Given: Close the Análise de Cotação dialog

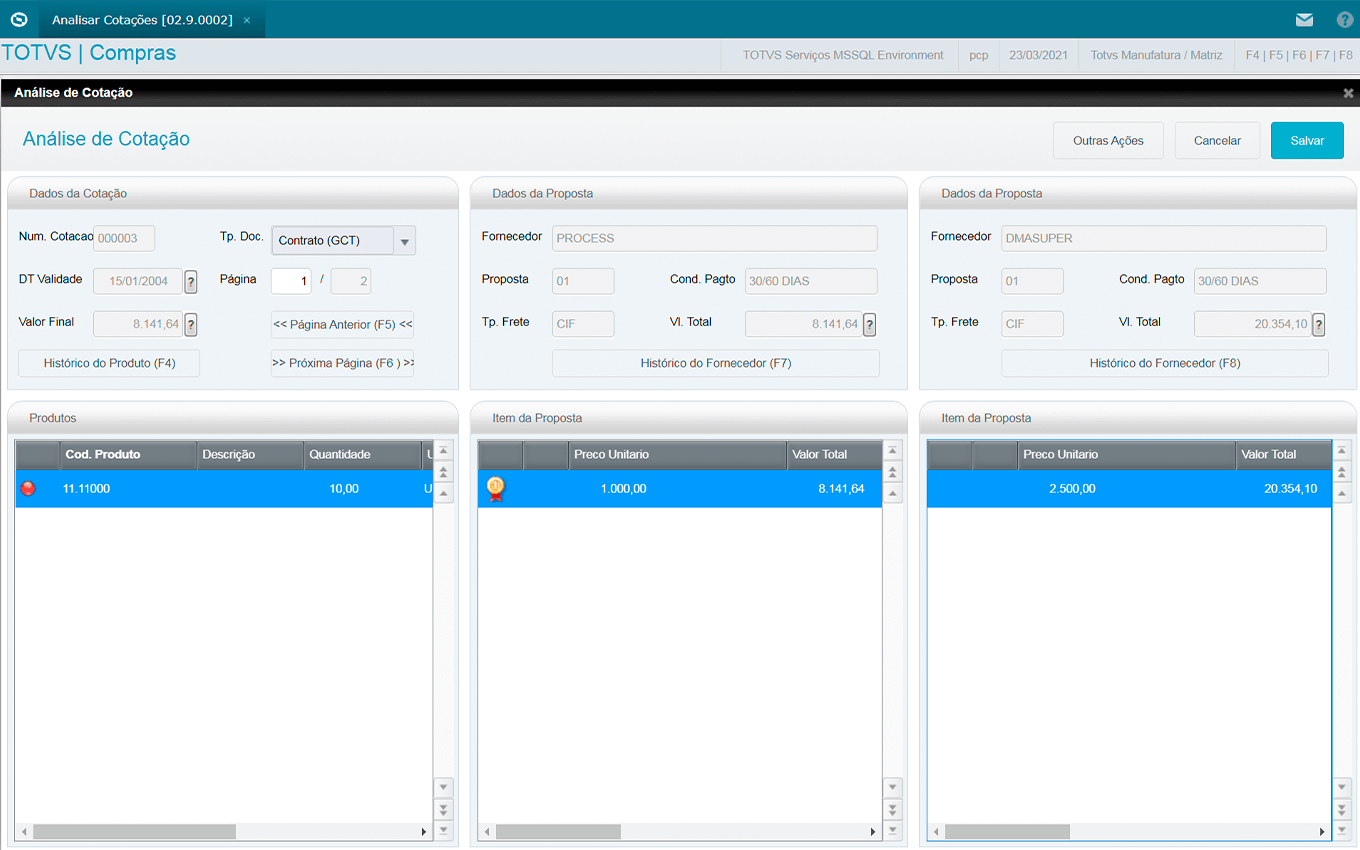Looking at the screenshot, I should pos(1348,93).
